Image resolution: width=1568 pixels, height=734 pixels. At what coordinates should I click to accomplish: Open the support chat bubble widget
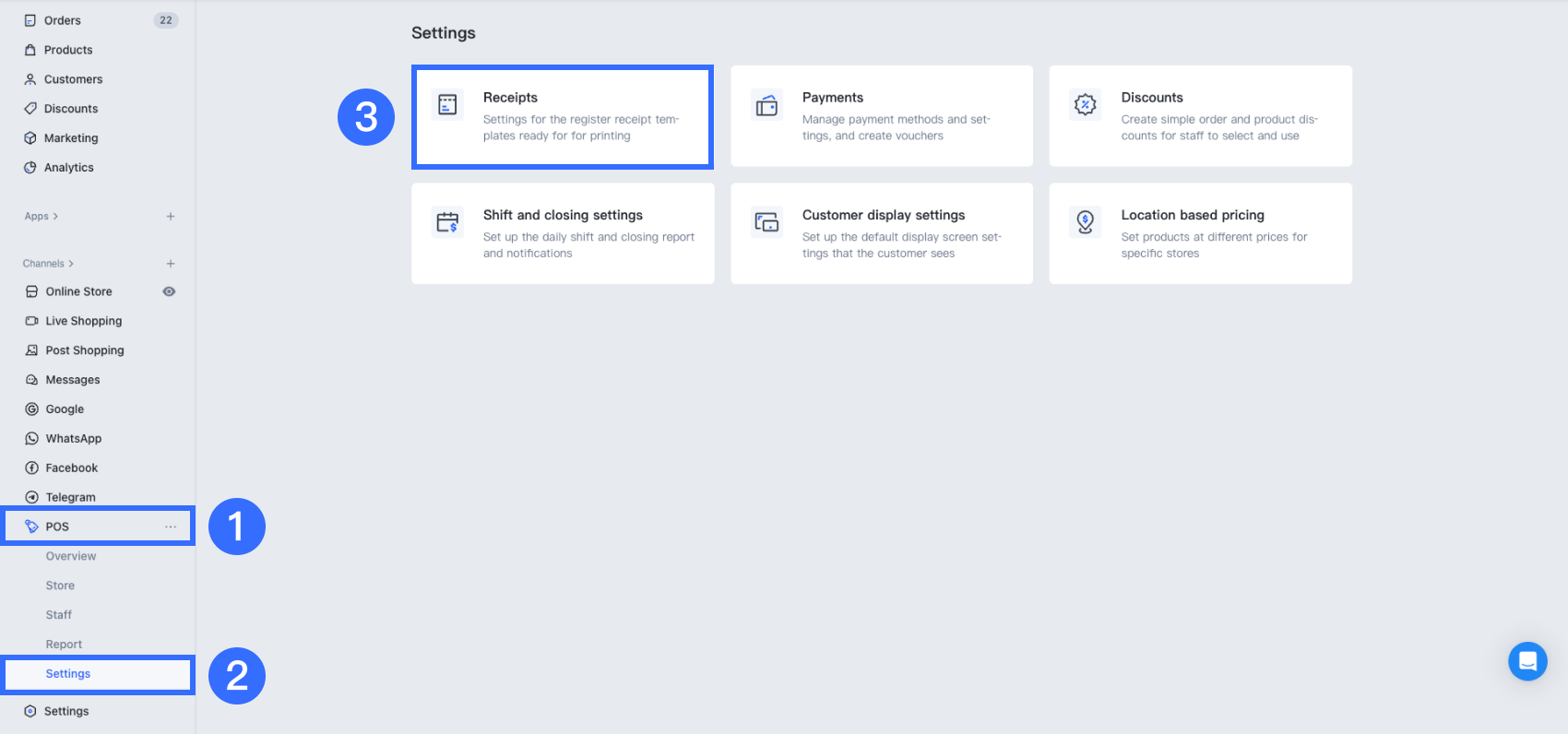pyautogui.click(x=1527, y=661)
